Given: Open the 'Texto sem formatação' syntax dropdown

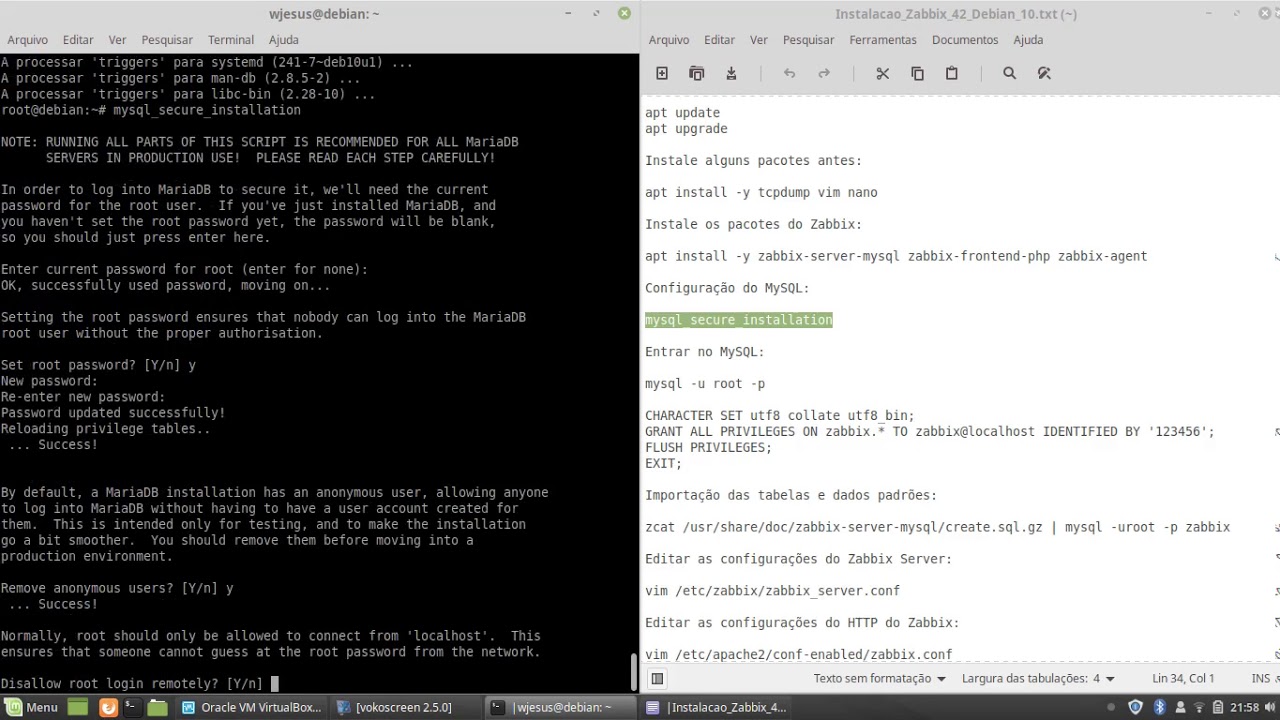Looking at the screenshot, I should tap(879, 679).
